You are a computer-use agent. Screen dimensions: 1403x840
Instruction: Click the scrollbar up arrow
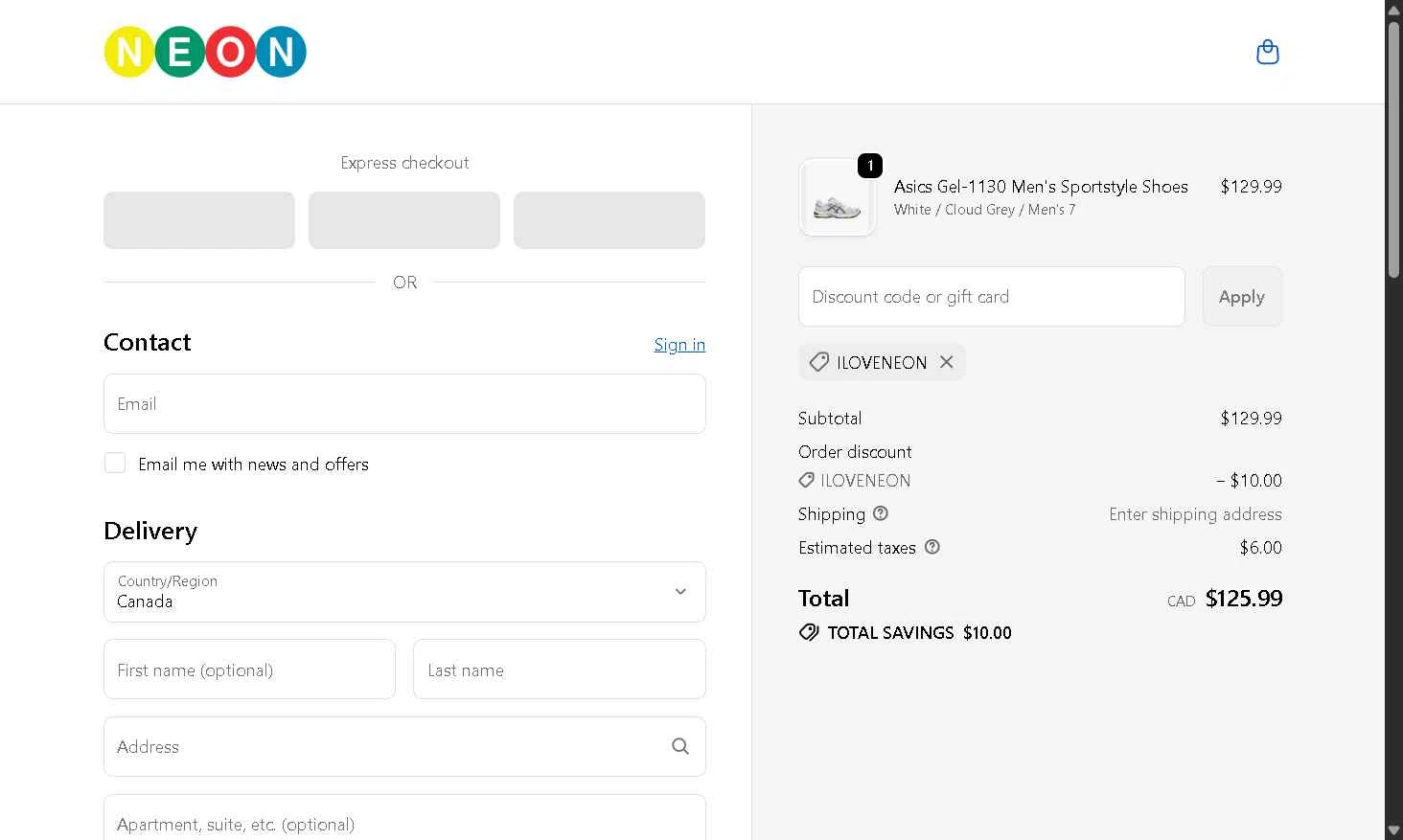[x=1394, y=9]
